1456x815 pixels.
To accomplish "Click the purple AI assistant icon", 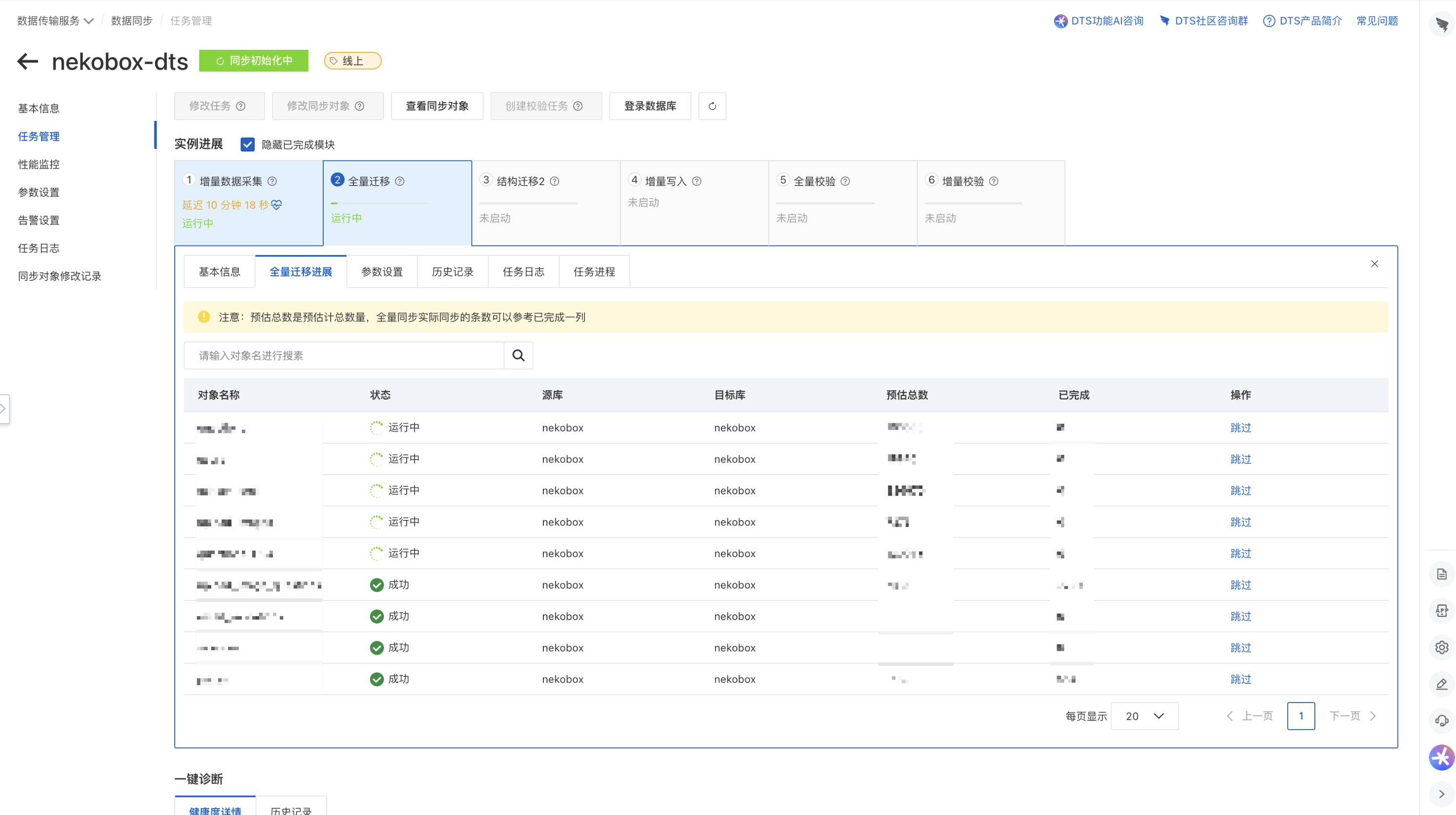I will [1442, 757].
